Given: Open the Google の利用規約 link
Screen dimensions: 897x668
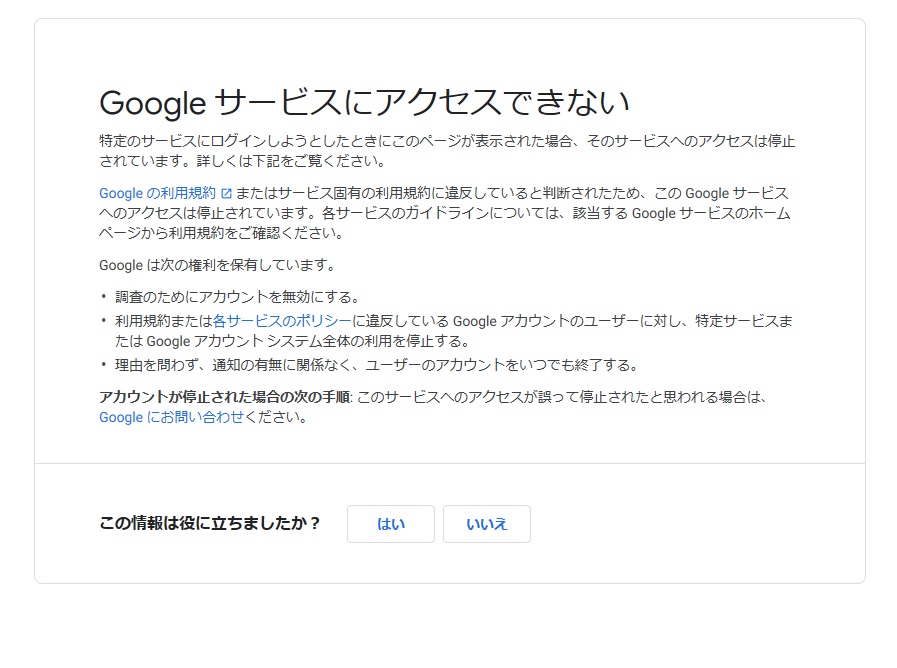Looking at the screenshot, I should pyautogui.click(x=157, y=193).
